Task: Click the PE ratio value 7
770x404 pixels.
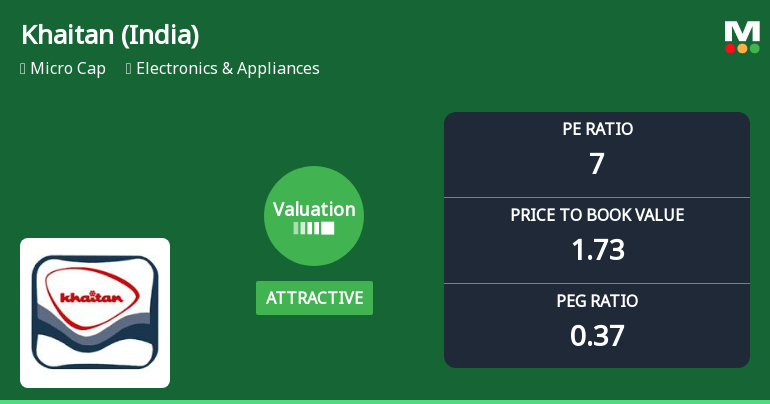Action: [597, 164]
